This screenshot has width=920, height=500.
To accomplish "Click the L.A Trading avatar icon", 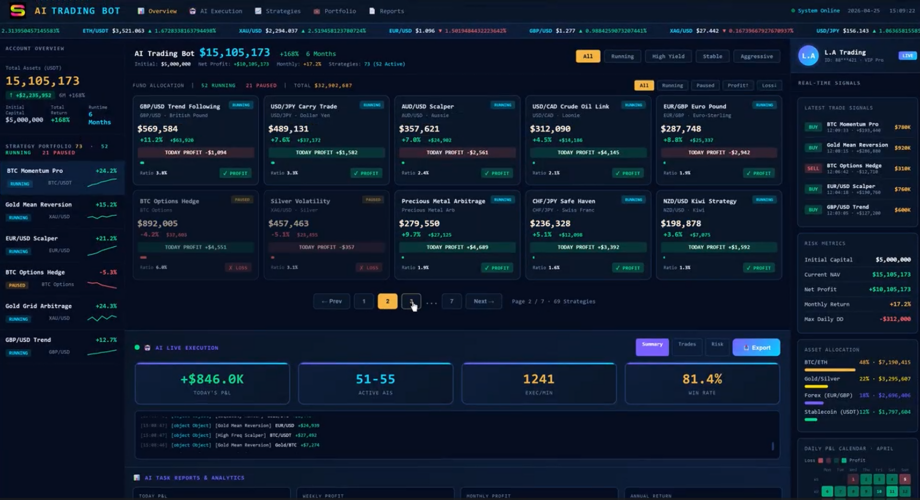I will click(x=808, y=56).
